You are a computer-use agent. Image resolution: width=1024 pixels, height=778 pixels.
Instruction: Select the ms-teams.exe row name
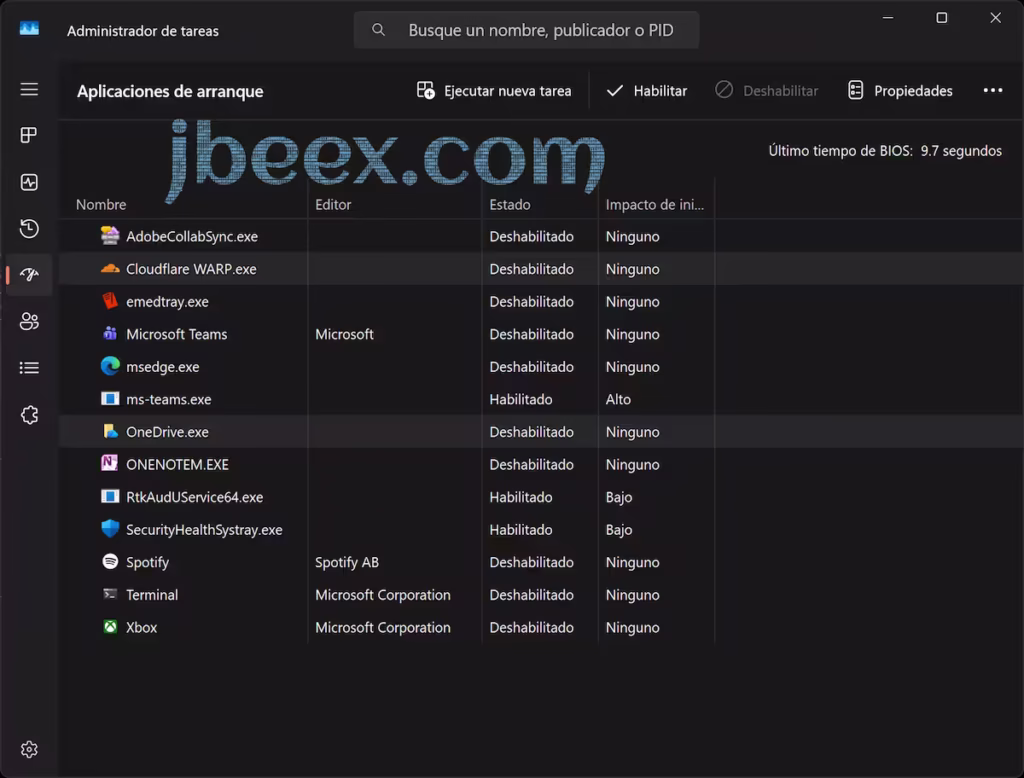click(168, 399)
